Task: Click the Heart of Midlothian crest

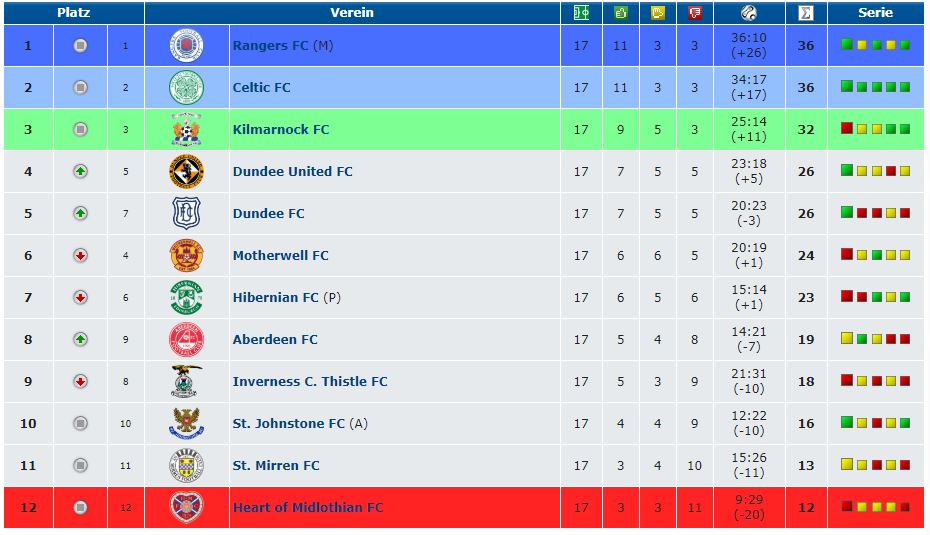Action: tap(186, 507)
